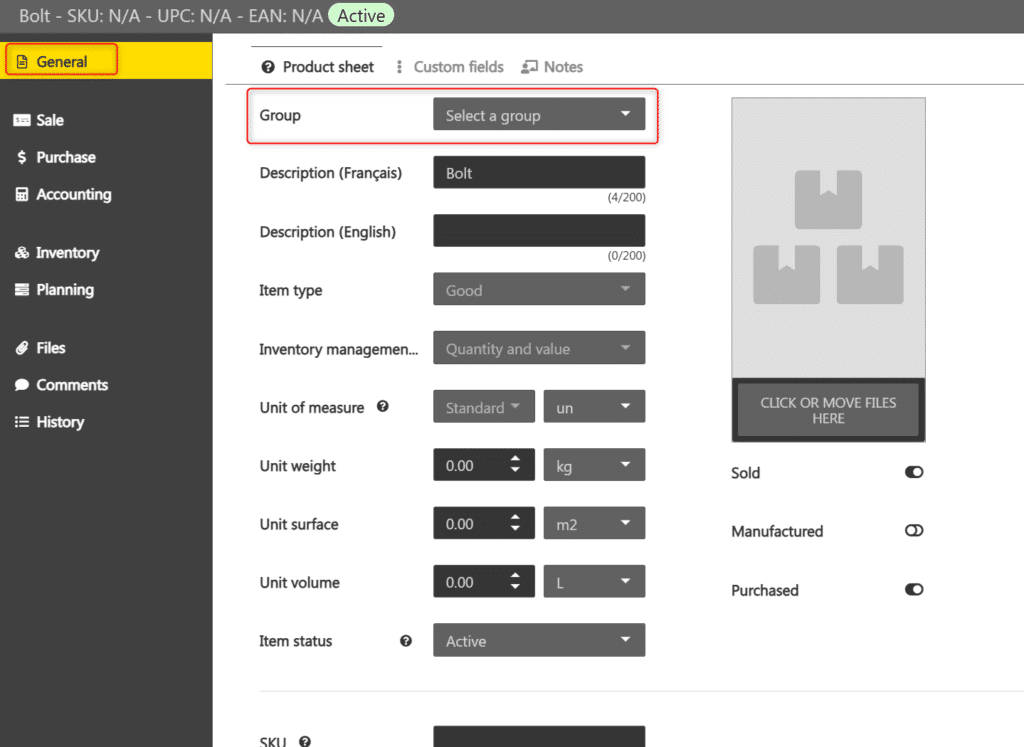Click the Description (English) input field

[x=539, y=231]
